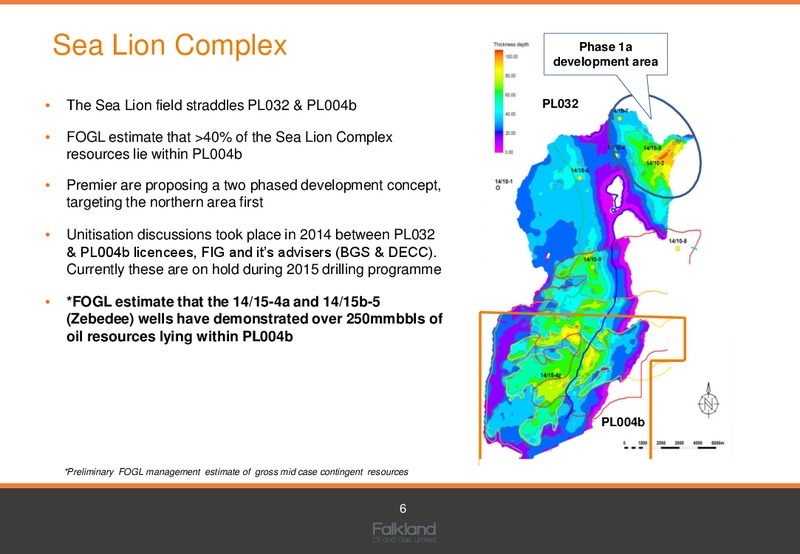Screen dimensions: 800x554
Task: Click the yellow 14/10-6 well marker
Action: [x=580, y=178]
